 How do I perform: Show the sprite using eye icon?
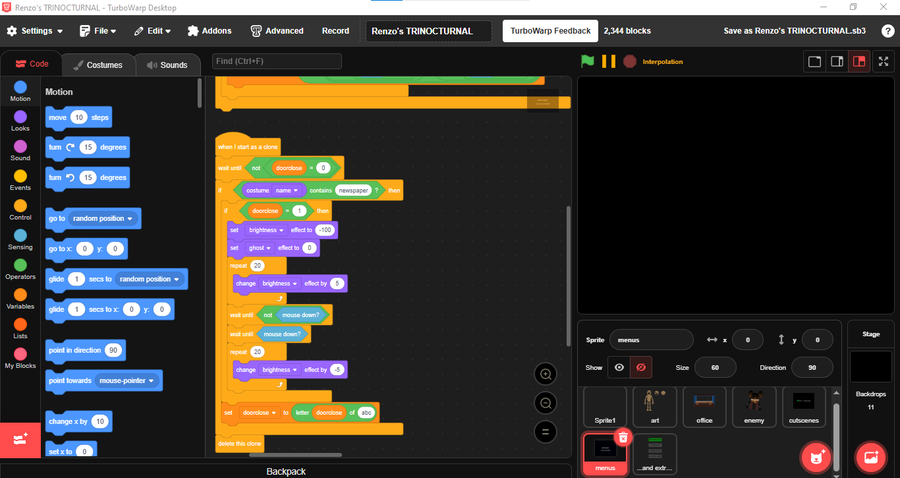tap(619, 367)
